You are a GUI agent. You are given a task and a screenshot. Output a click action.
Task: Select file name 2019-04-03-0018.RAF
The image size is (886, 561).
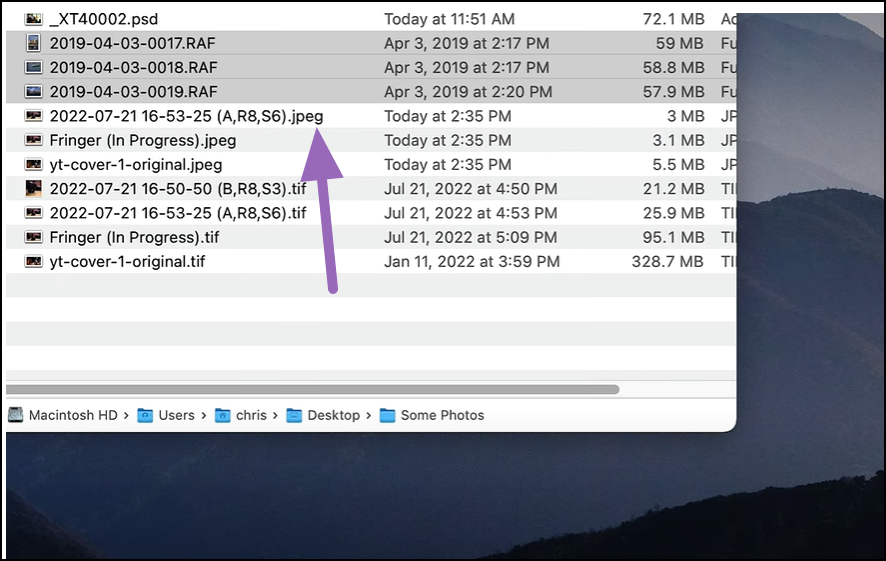133,68
